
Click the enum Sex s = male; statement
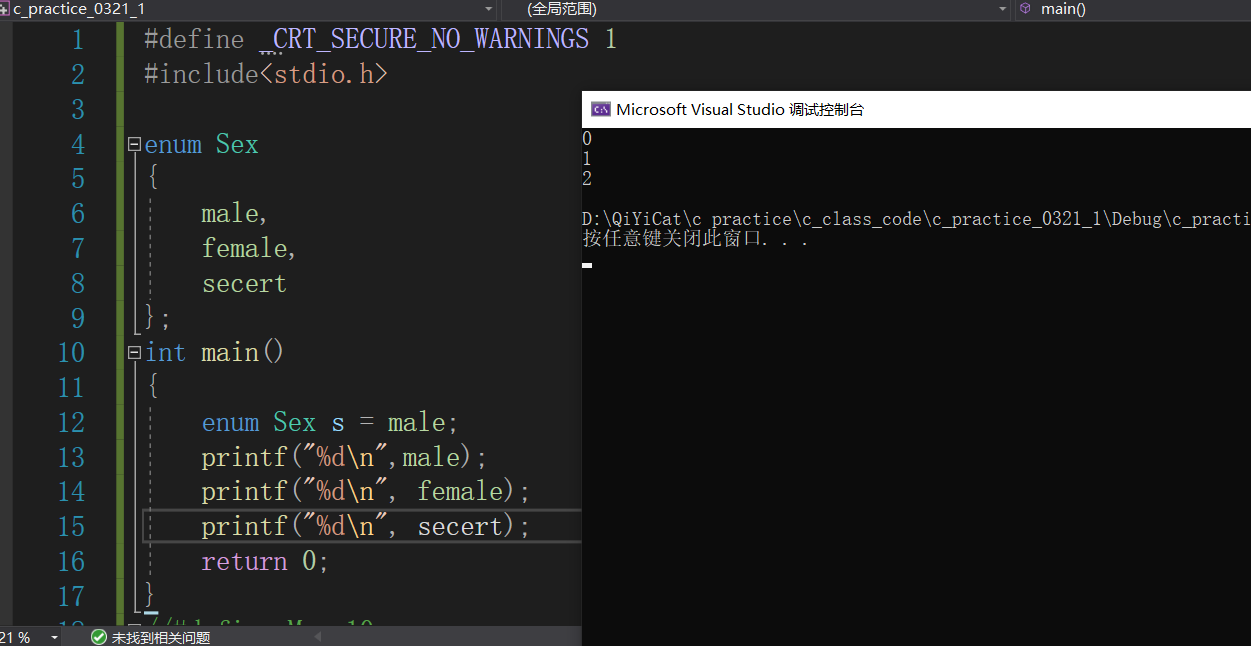point(330,423)
